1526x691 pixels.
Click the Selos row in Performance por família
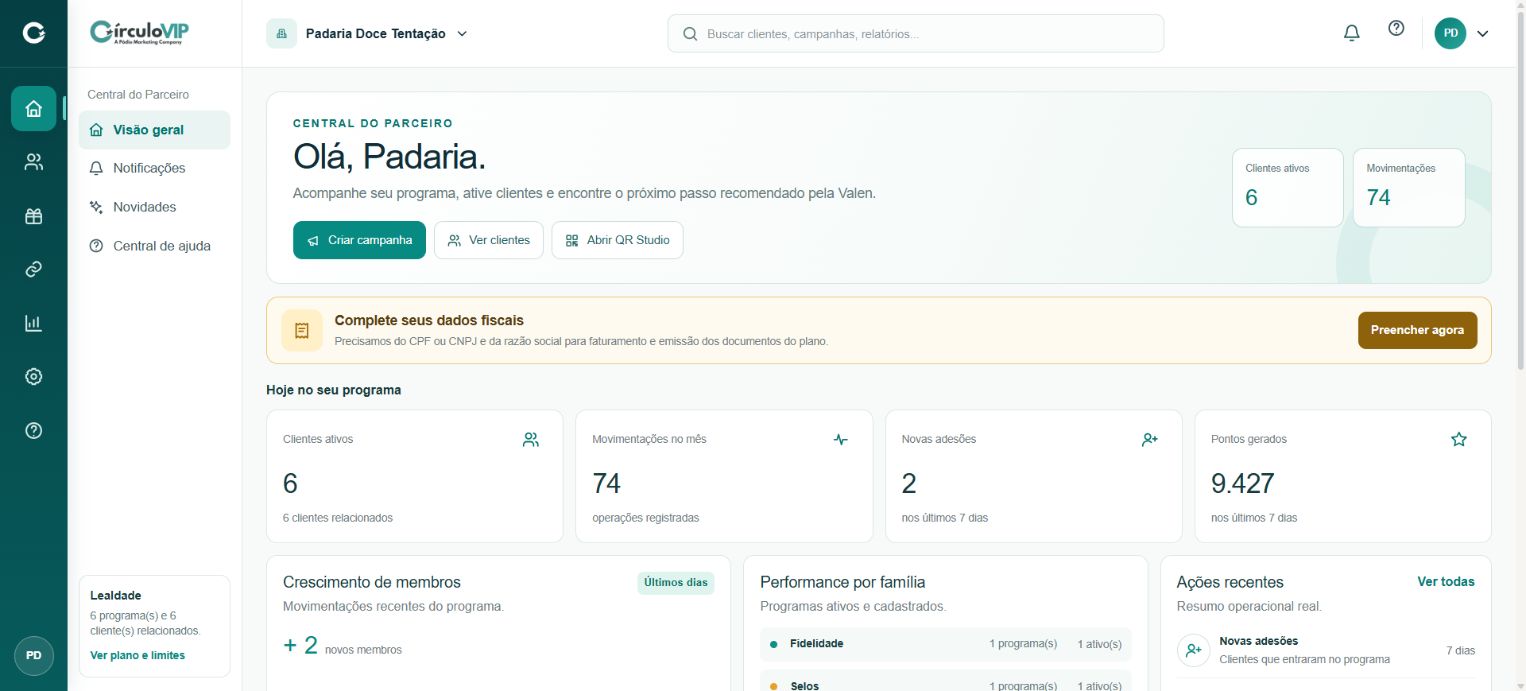(946, 683)
